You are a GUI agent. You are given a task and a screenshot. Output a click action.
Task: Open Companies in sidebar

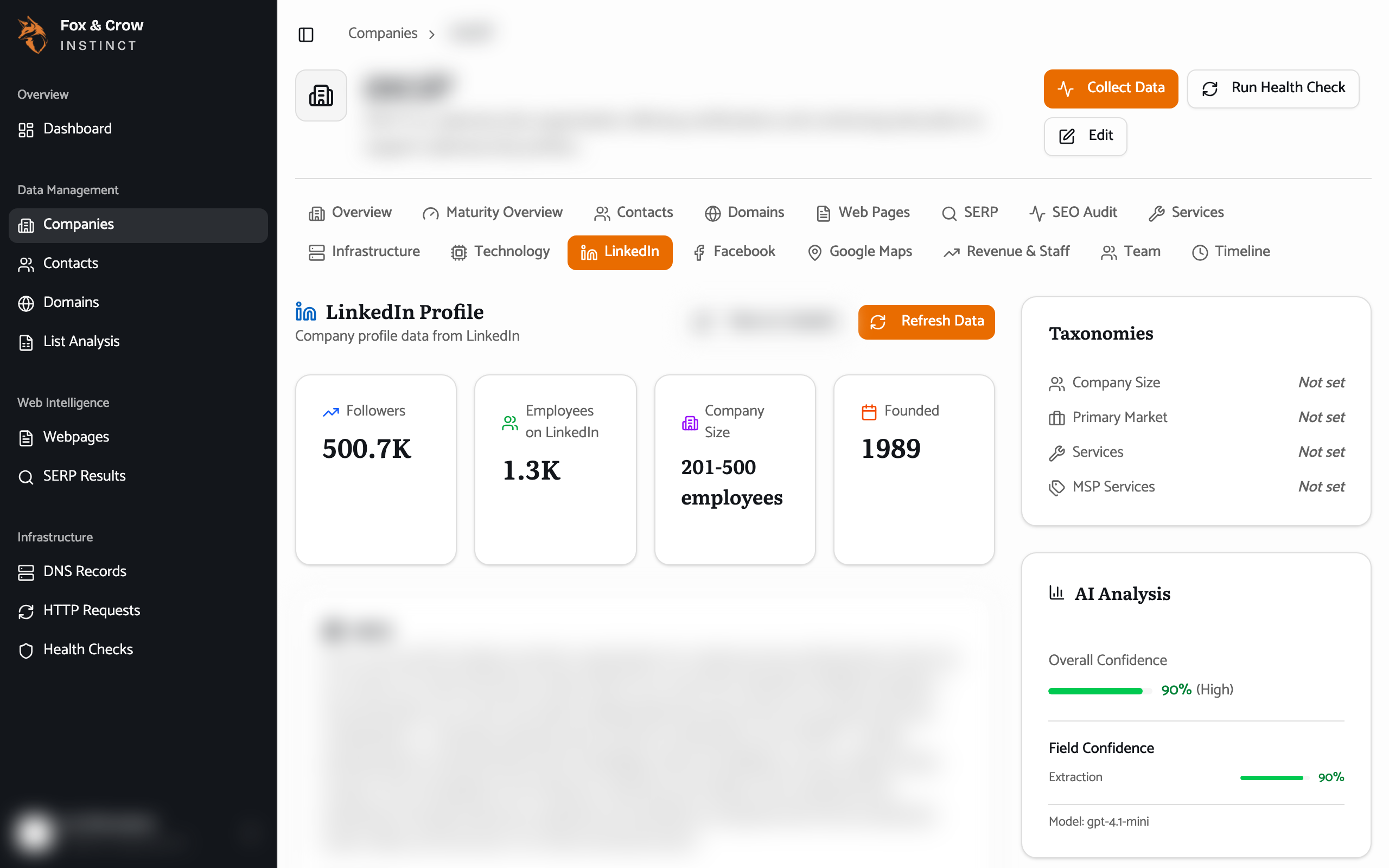pyautogui.click(x=138, y=225)
